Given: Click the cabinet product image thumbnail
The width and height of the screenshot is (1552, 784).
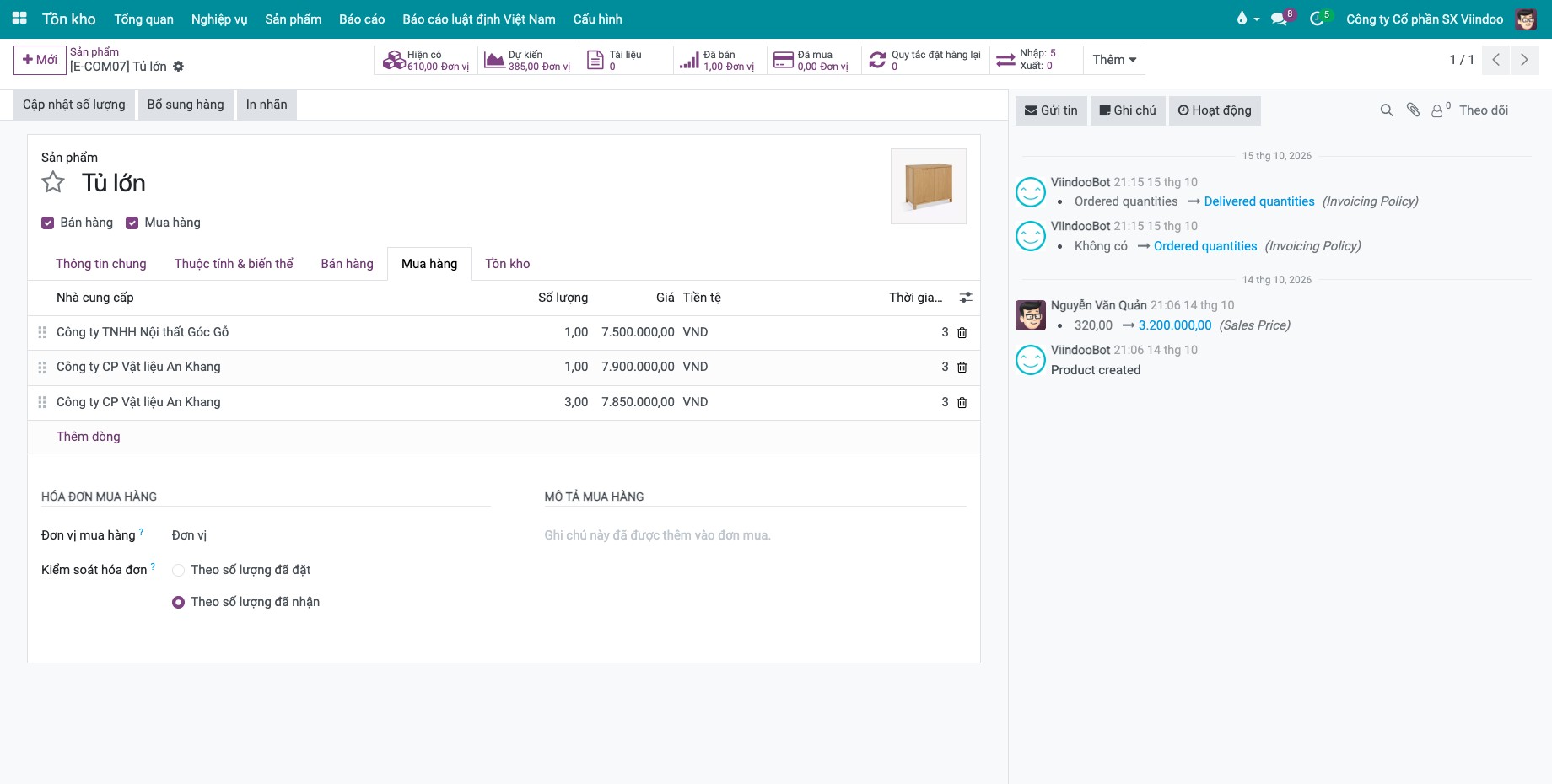Looking at the screenshot, I should (929, 186).
